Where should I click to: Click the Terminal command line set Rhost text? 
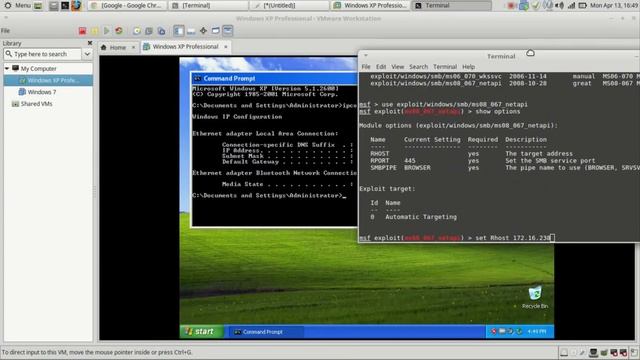[513, 238]
